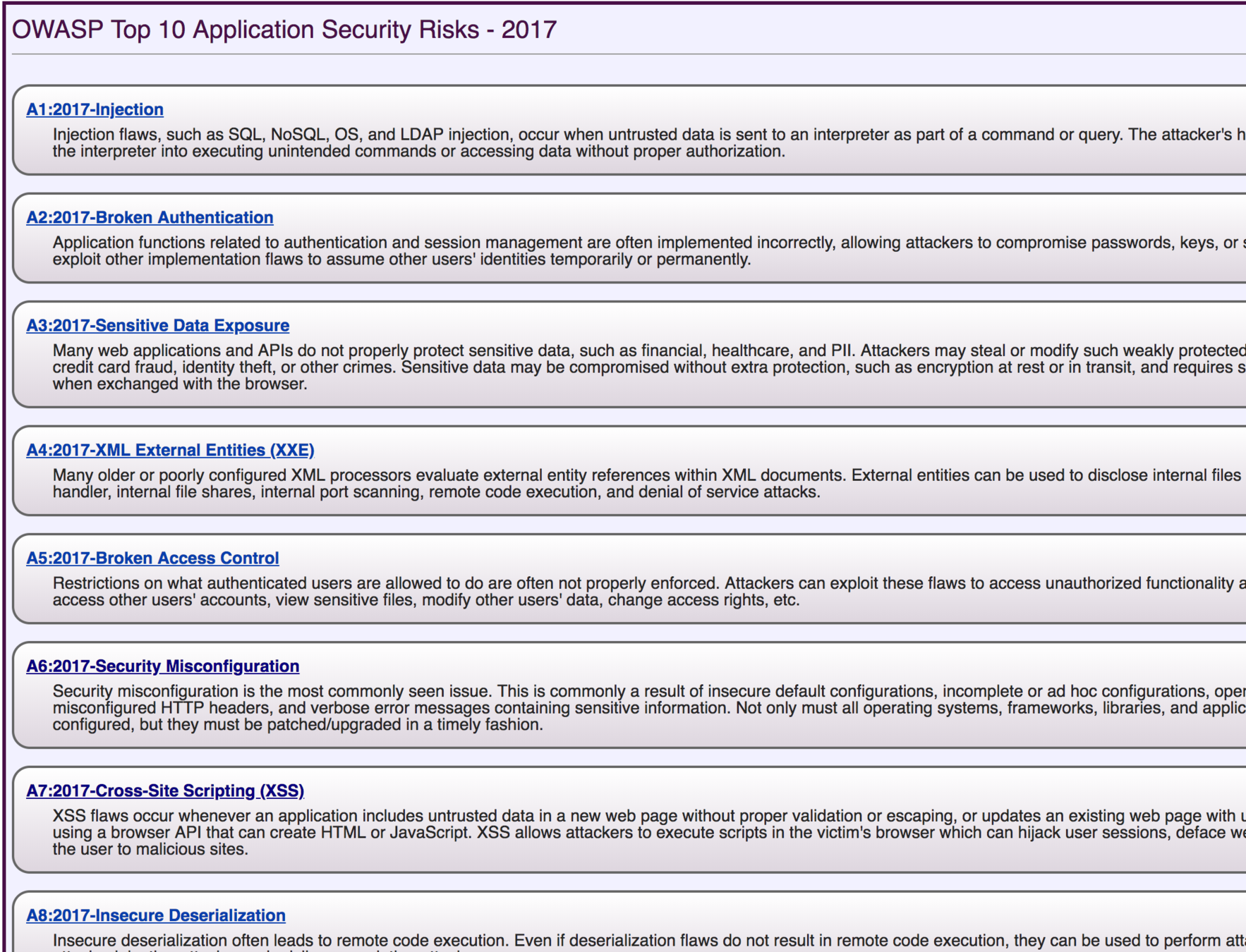The height and width of the screenshot is (952, 1246).
Task: Follow the A4:2017-XML External Entities (XXE) link
Action: 170,450
